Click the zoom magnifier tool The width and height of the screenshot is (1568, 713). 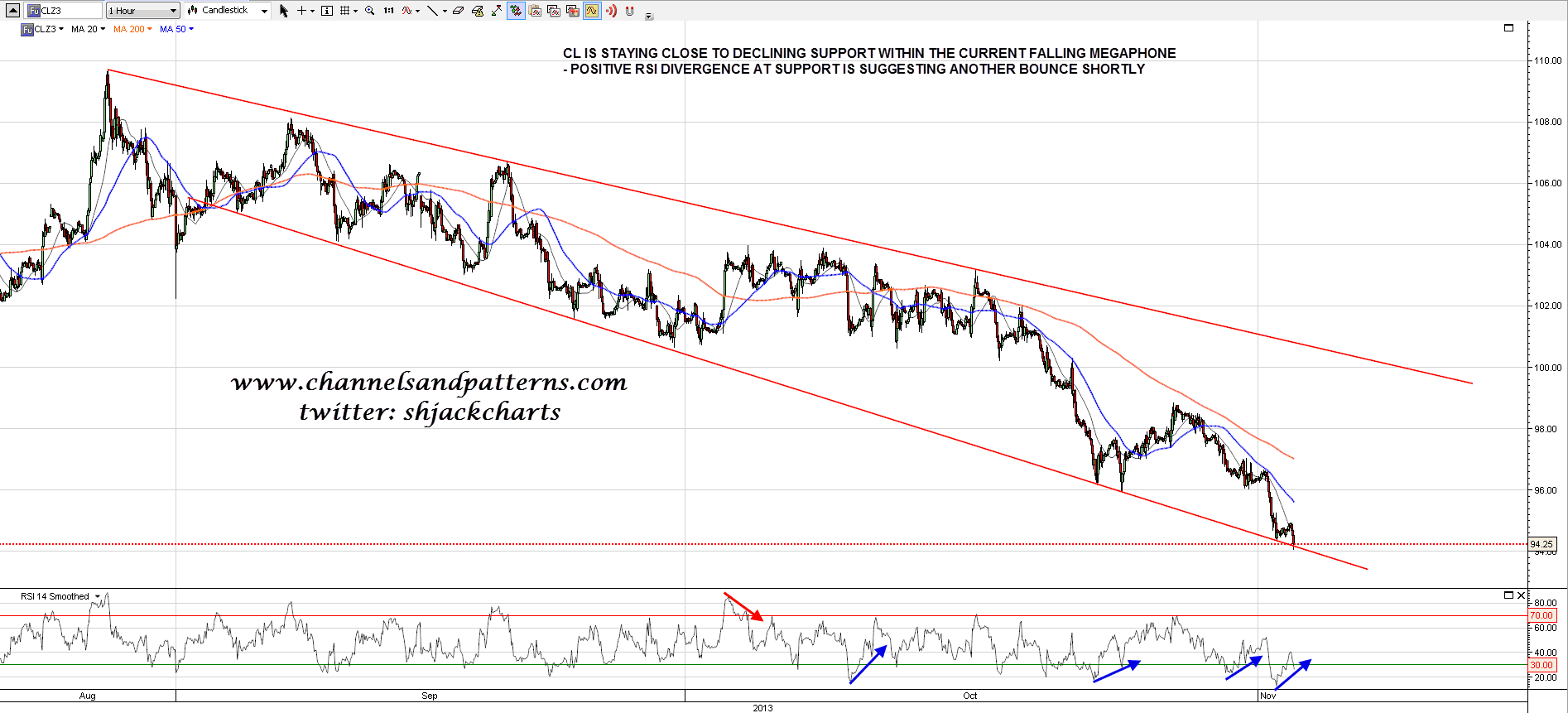point(369,11)
